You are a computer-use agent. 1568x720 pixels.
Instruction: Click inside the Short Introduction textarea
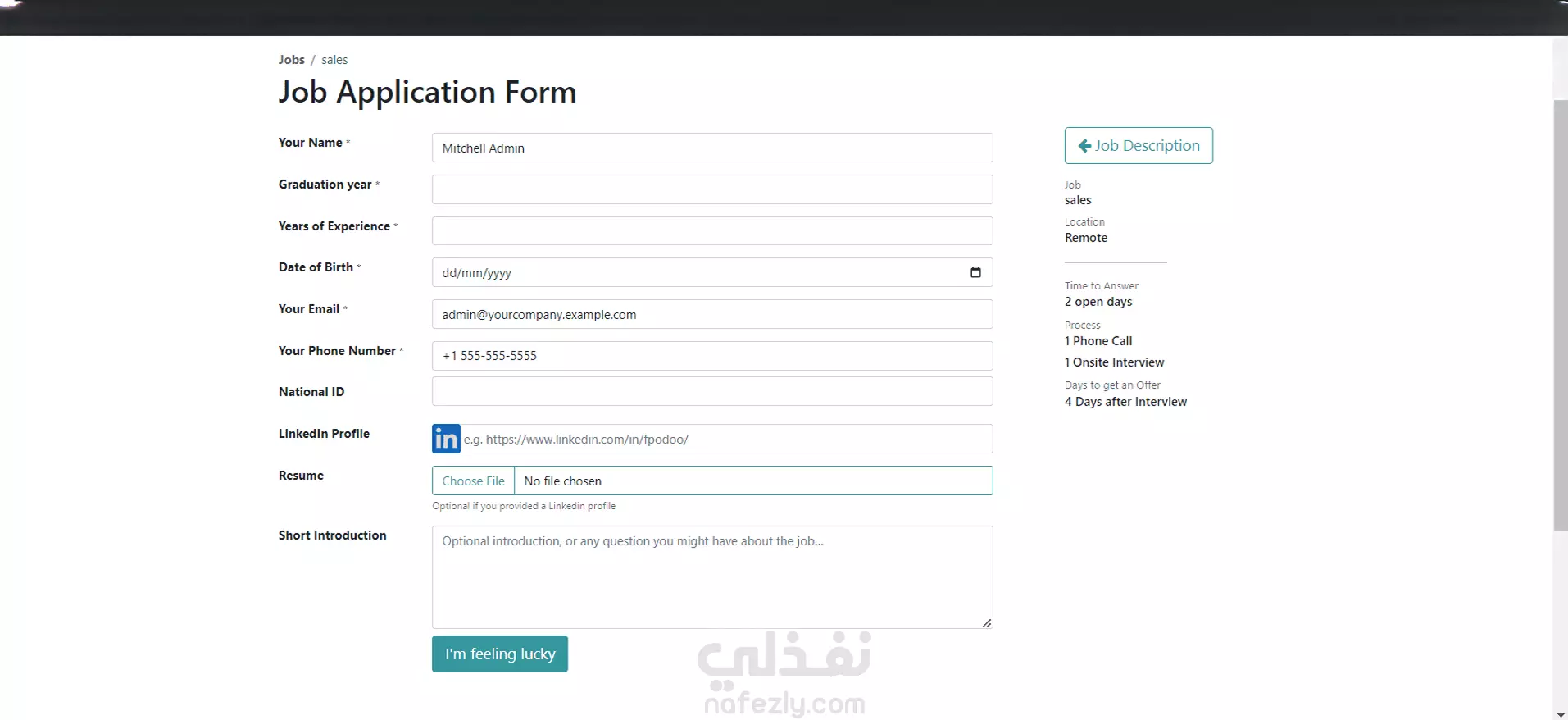pos(712,577)
